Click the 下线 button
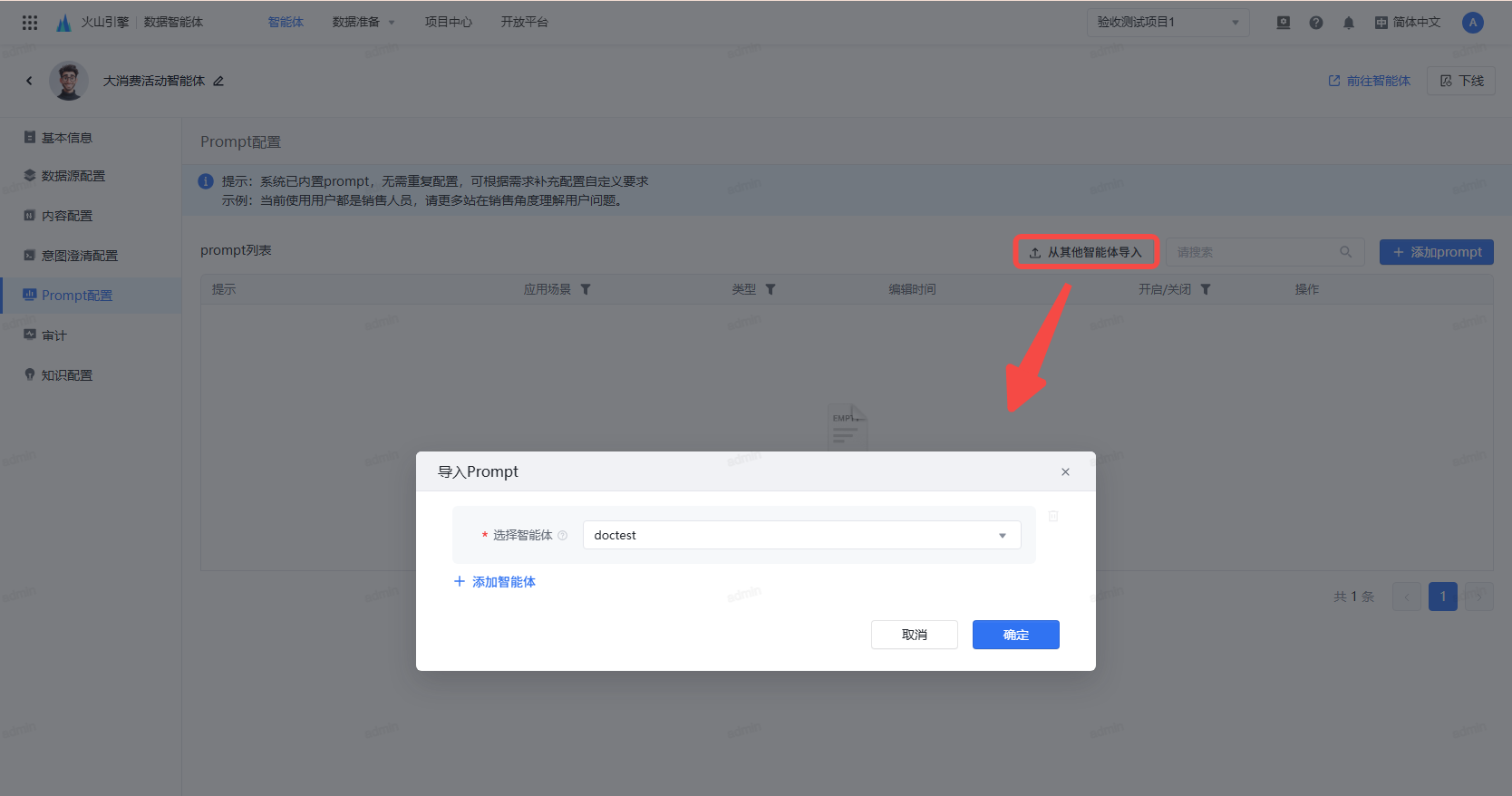 [x=1461, y=81]
